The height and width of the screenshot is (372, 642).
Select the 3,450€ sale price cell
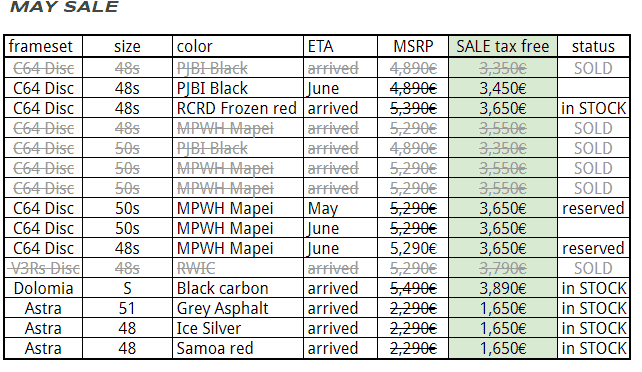click(503, 88)
